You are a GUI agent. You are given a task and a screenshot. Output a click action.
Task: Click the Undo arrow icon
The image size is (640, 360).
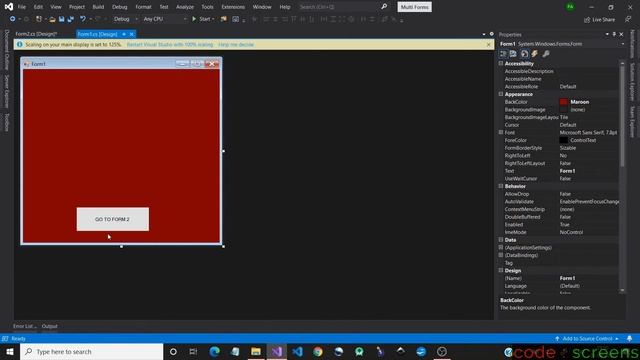click(x=83, y=19)
